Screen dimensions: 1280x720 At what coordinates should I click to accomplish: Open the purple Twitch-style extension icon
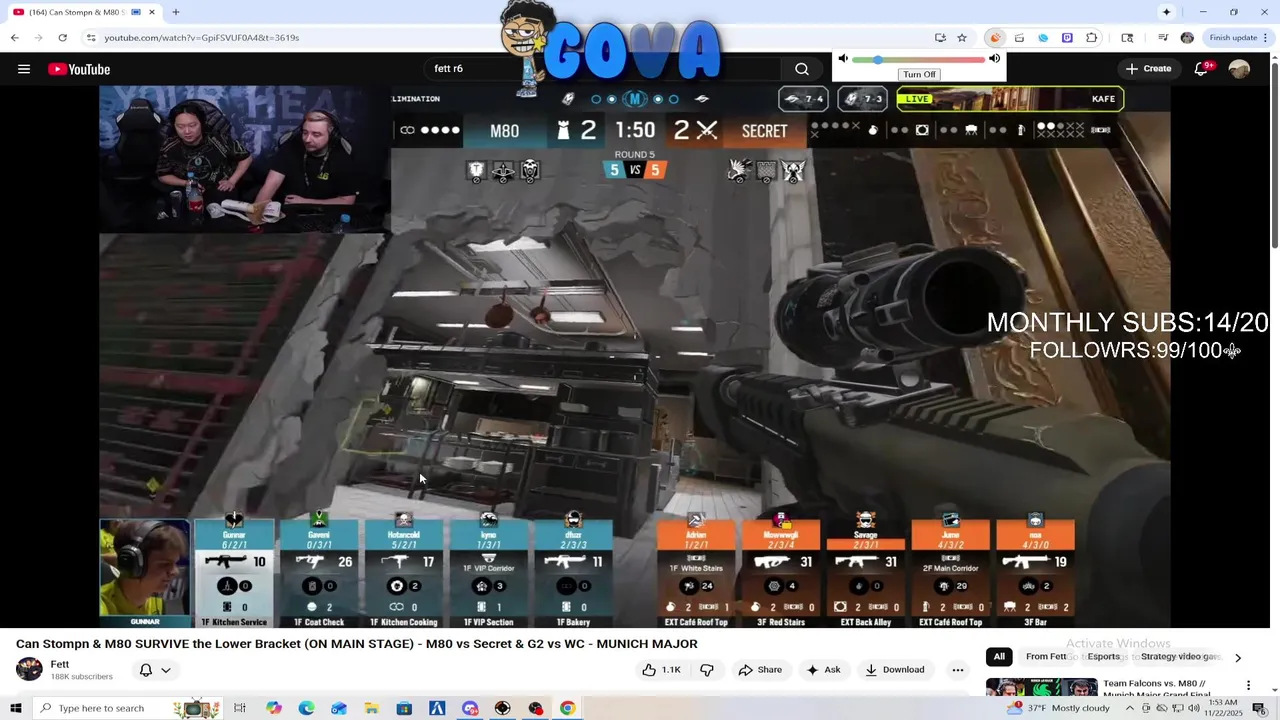point(1067,38)
